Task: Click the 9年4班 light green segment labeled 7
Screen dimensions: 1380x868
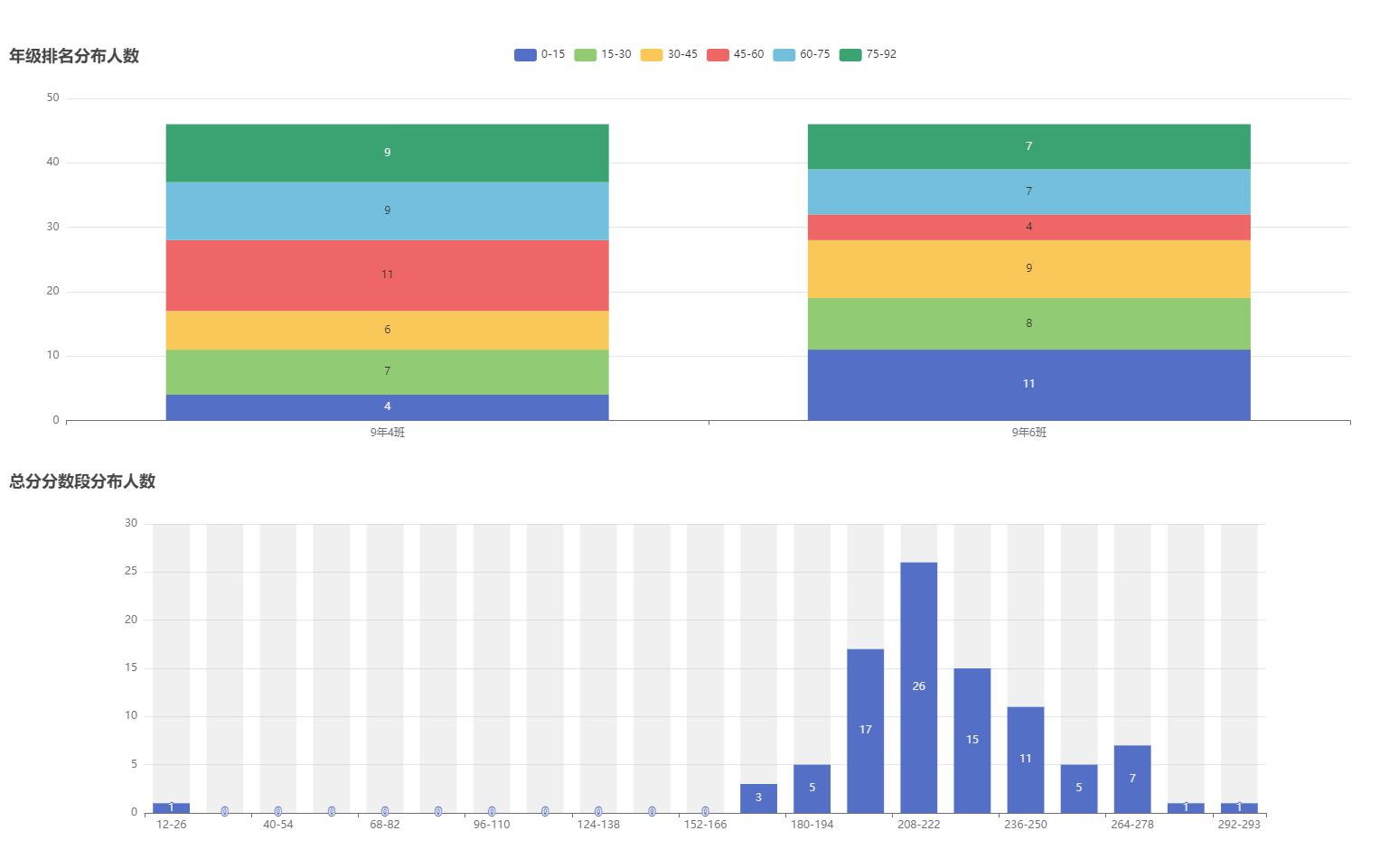Action: point(387,372)
